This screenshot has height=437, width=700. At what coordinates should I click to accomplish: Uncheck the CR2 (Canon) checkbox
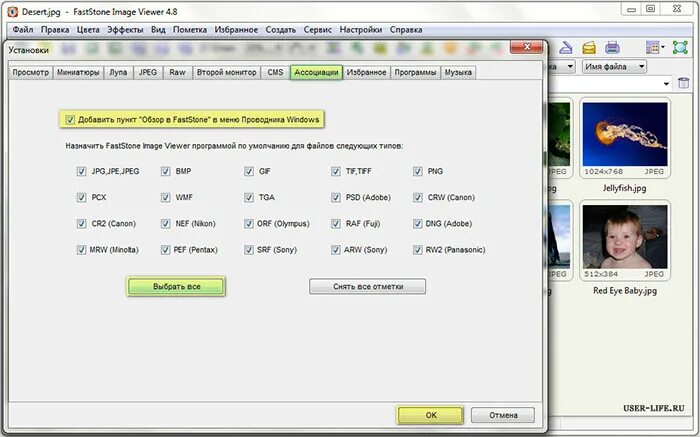(x=81, y=224)
